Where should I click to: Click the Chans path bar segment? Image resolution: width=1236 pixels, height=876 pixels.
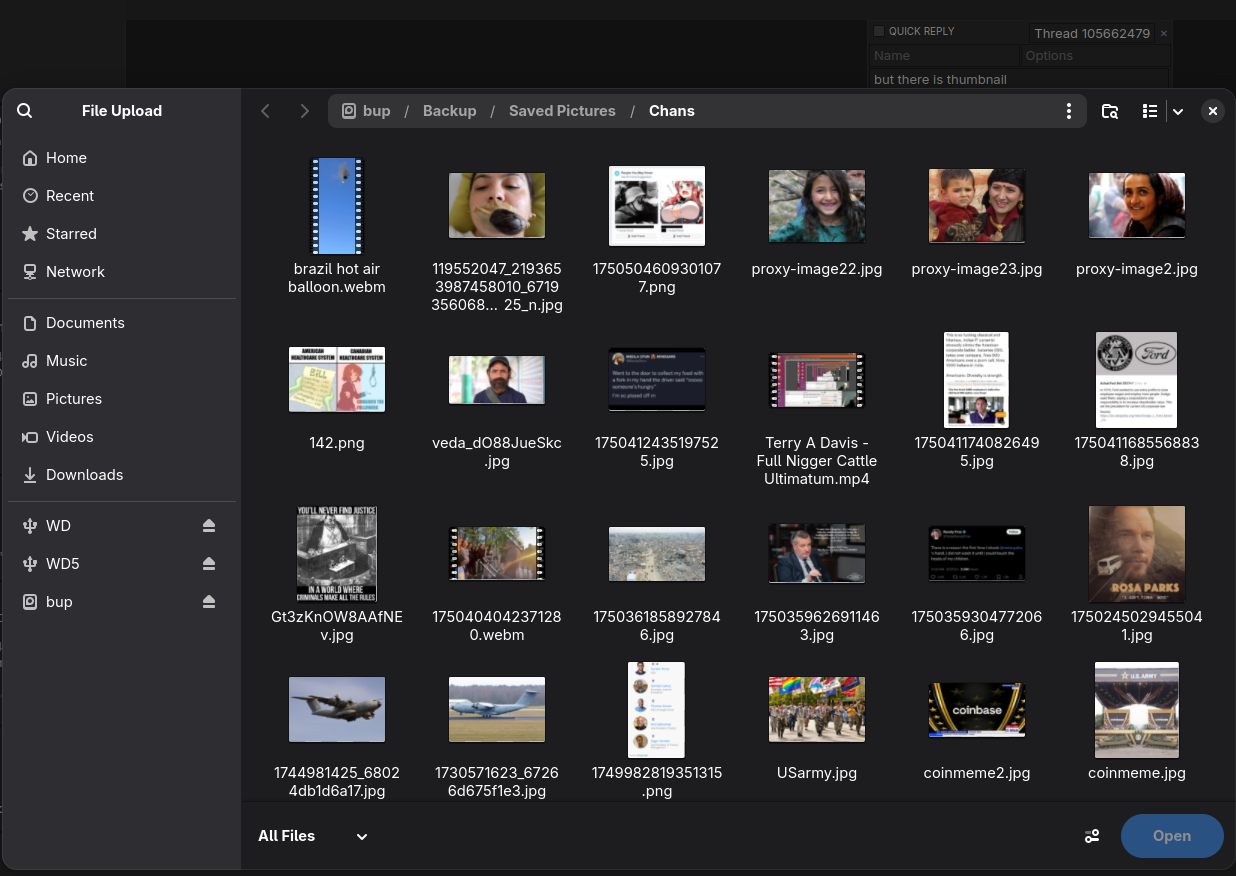pos(671,111)
